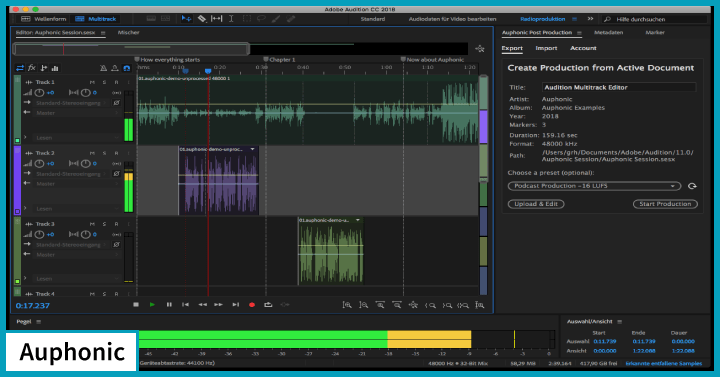The height and width of the screenshot is (377, 720).
Task: Click the Track 1 volume knob
Action: point(39,93)
